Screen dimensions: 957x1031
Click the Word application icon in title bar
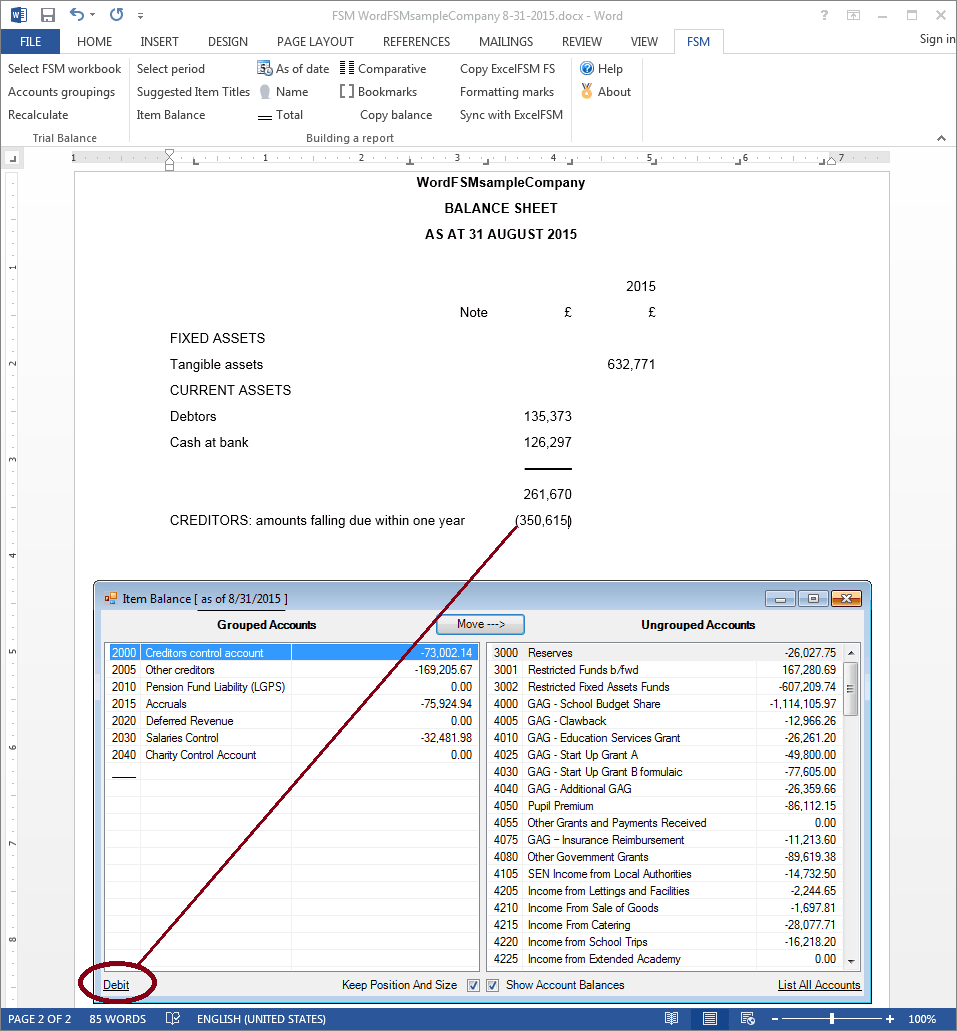click(x=18, y=14)
